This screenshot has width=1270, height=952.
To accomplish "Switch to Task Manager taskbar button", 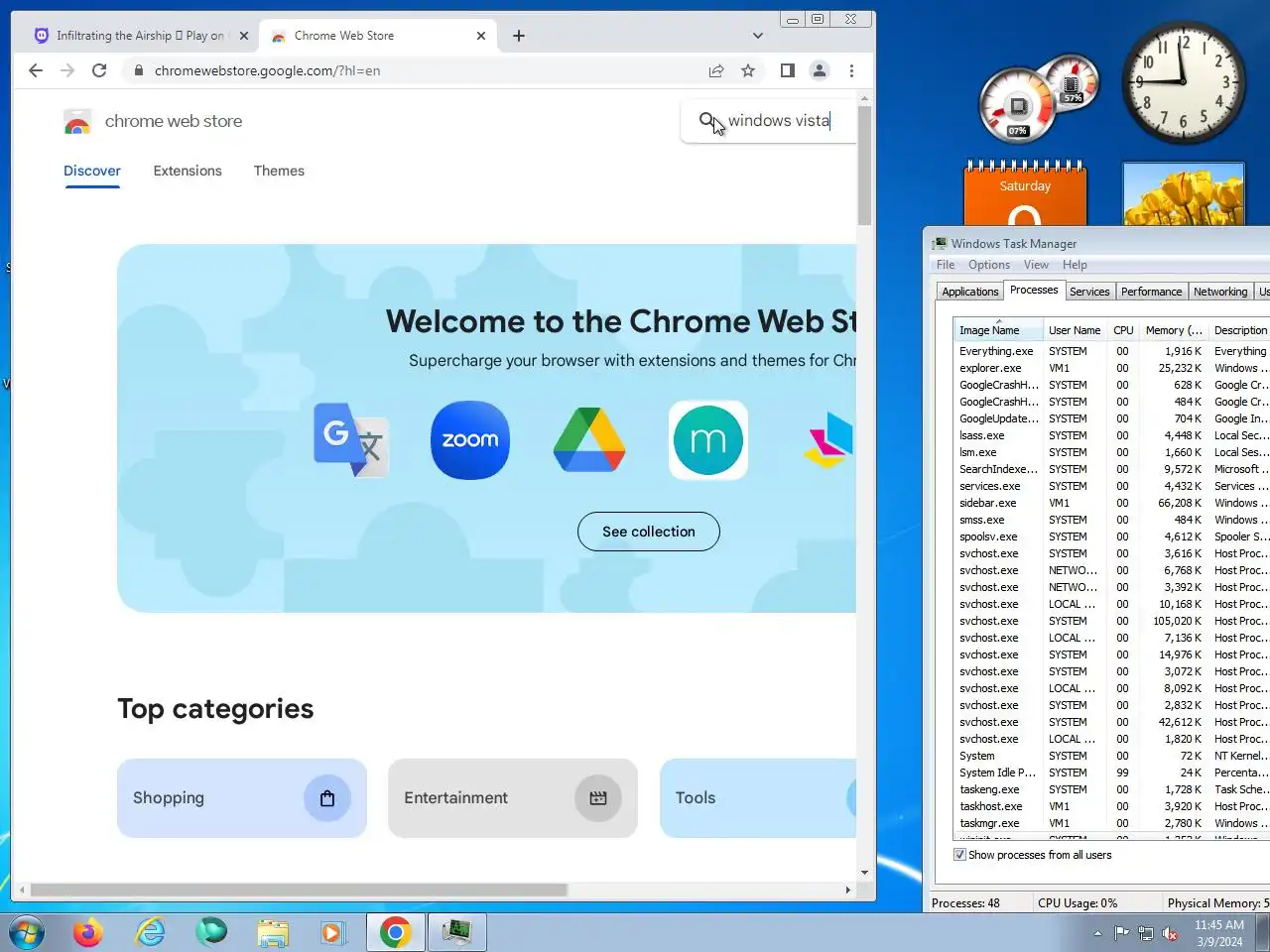I will [456, 933].
